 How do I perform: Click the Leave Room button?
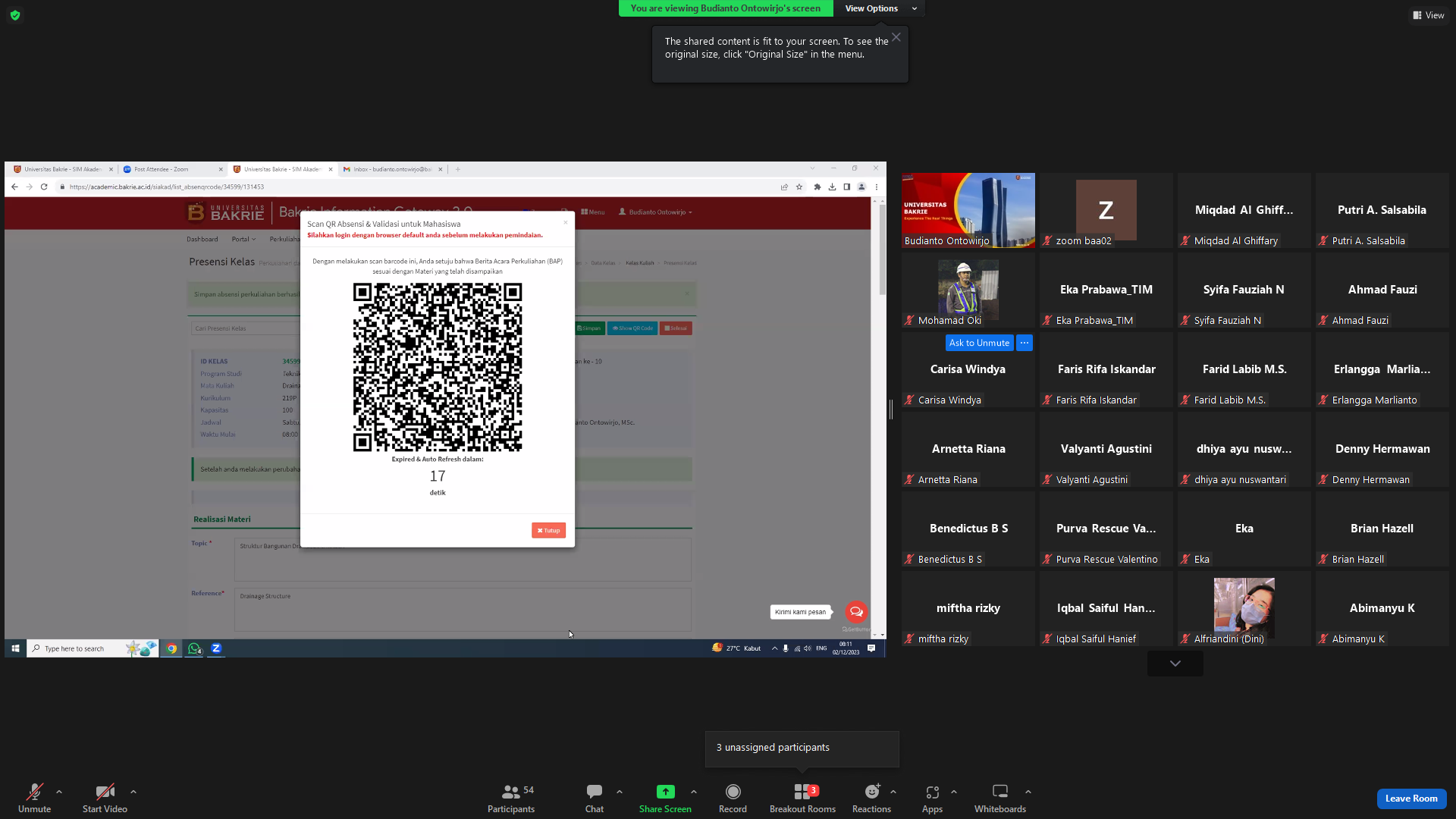(1411, 799)
